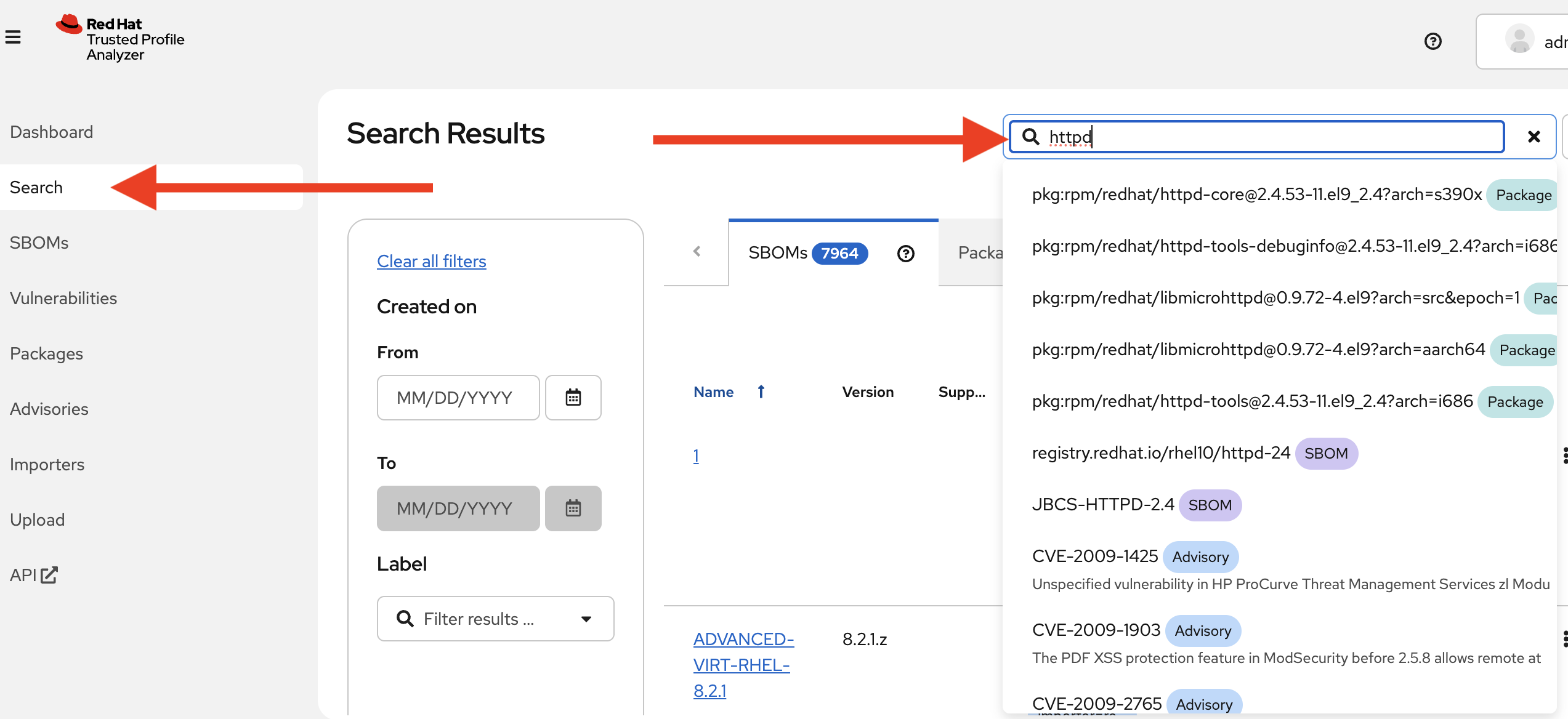The image size is (1568, 719).
Task: Open the help question mark icon in header
Action: [x=1433, y=41]
